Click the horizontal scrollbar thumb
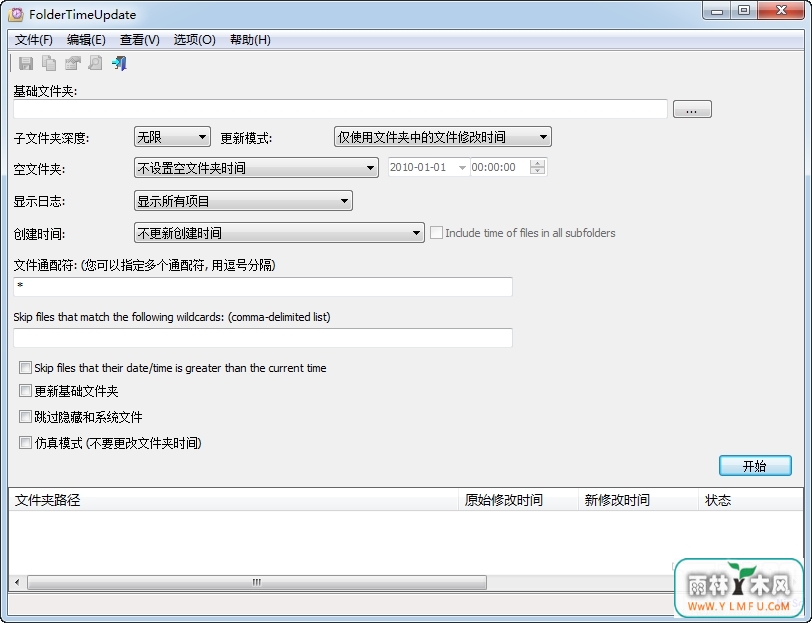Screen dimensions: 812x623 pyautogui.click(x=257, y=582)
